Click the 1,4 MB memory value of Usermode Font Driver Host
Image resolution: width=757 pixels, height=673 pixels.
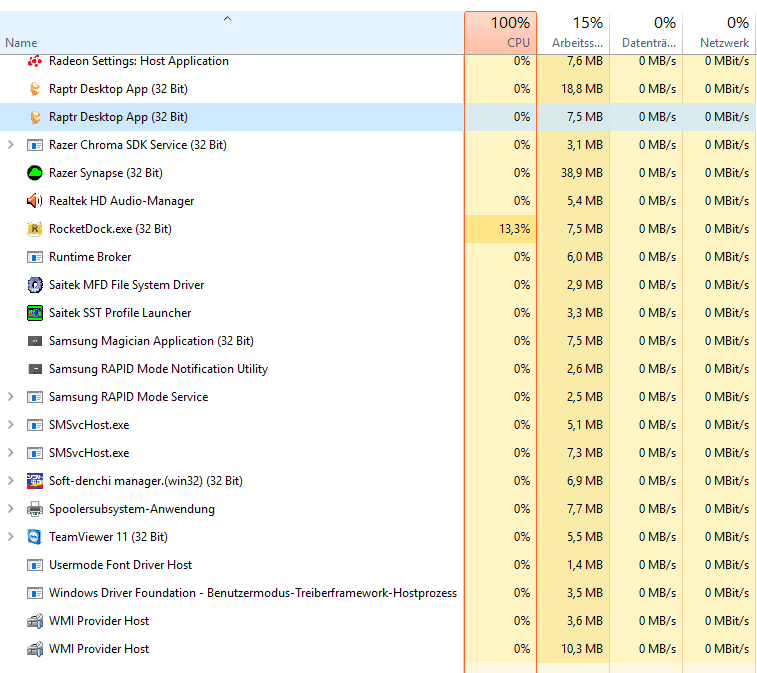pyautogui.click(x=585, y=565)
